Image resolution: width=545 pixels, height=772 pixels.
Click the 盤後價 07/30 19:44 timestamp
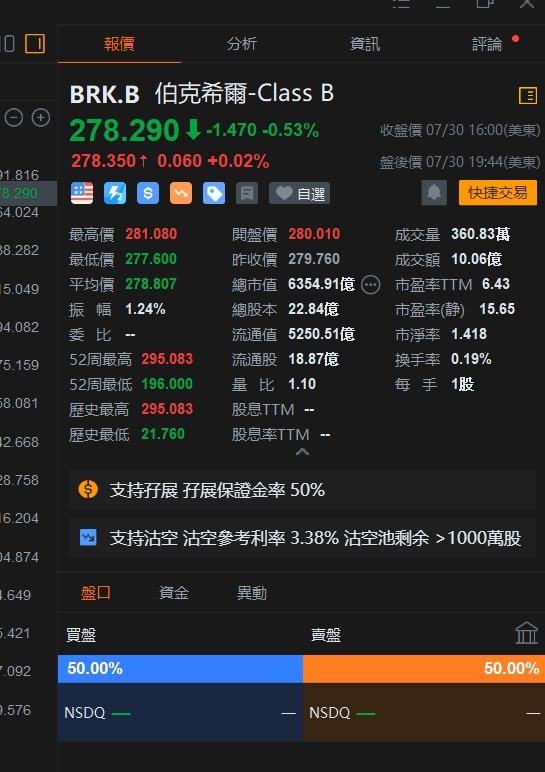coord(460,162)
